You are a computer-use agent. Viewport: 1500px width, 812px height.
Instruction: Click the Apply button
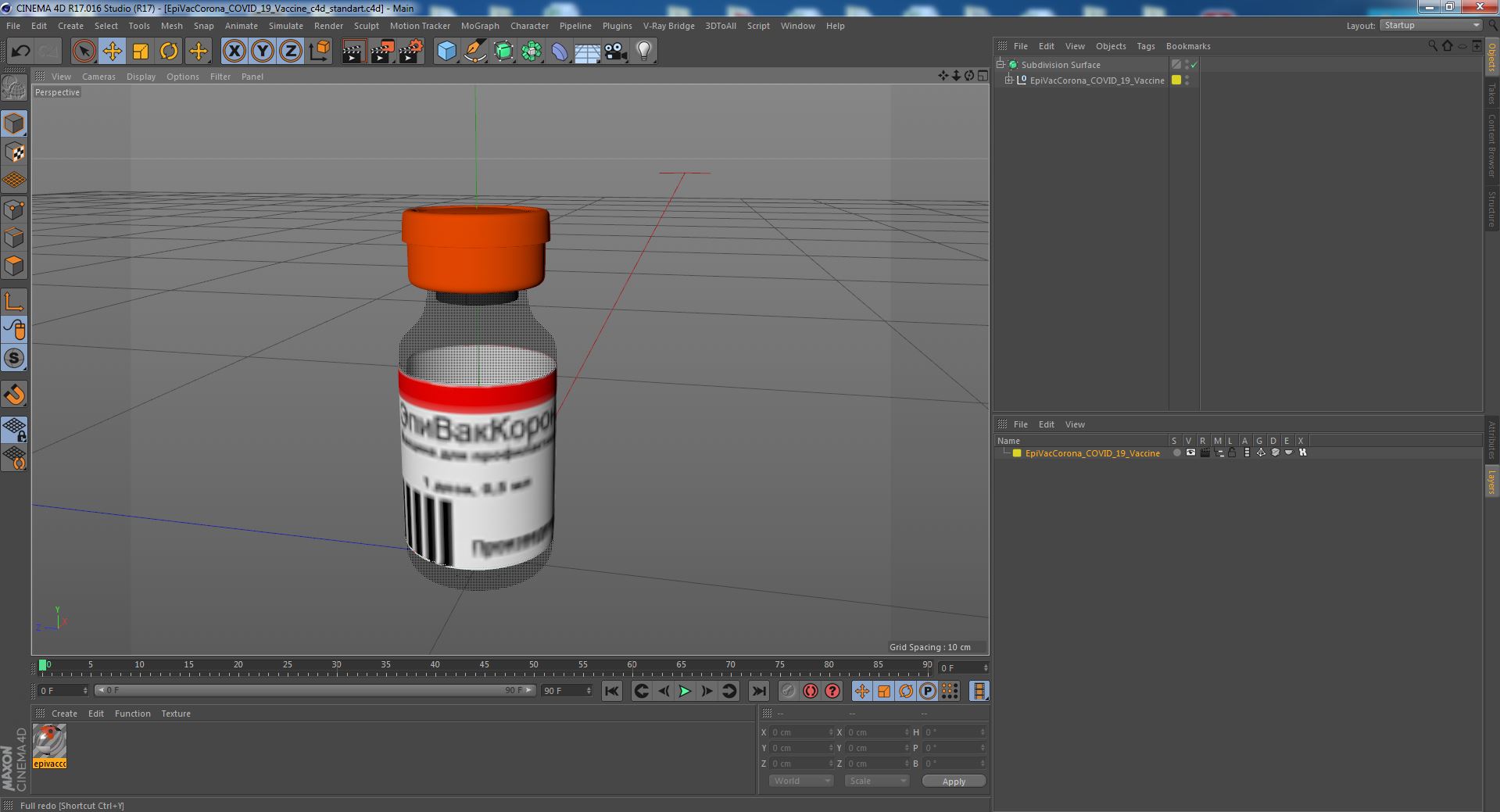[954, 781]
